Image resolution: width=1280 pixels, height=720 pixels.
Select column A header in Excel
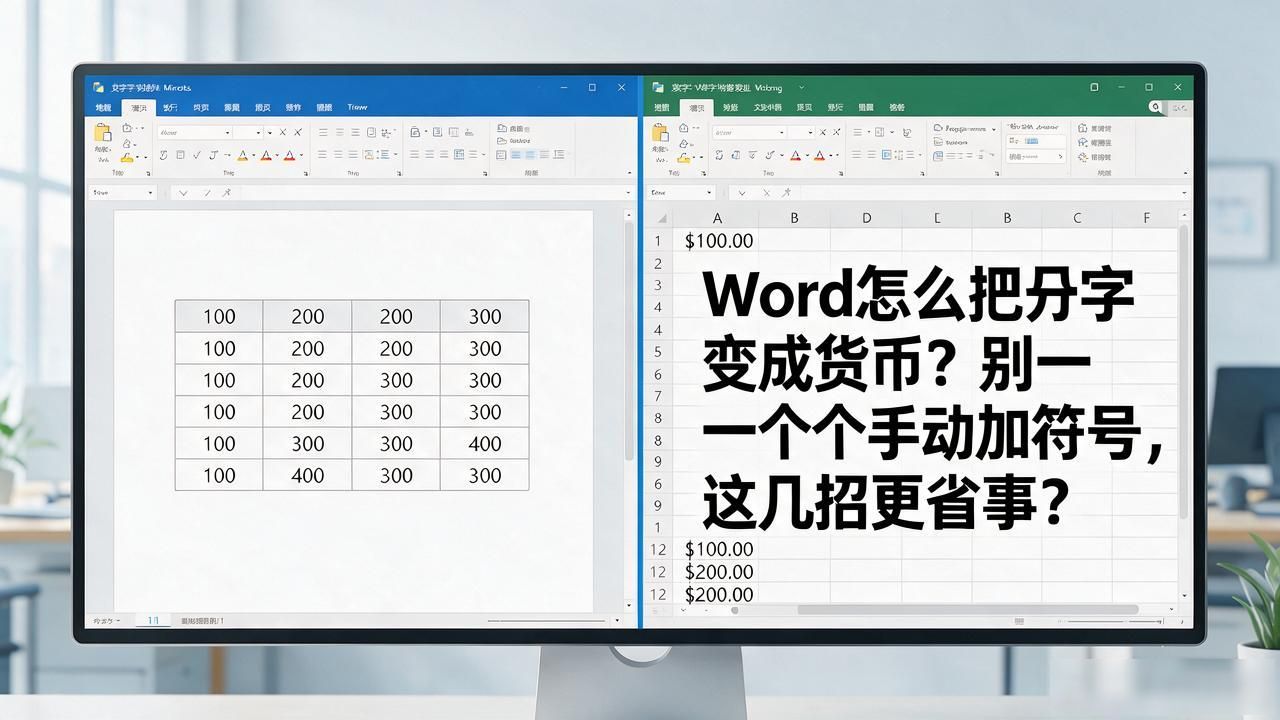coord(717,218)
